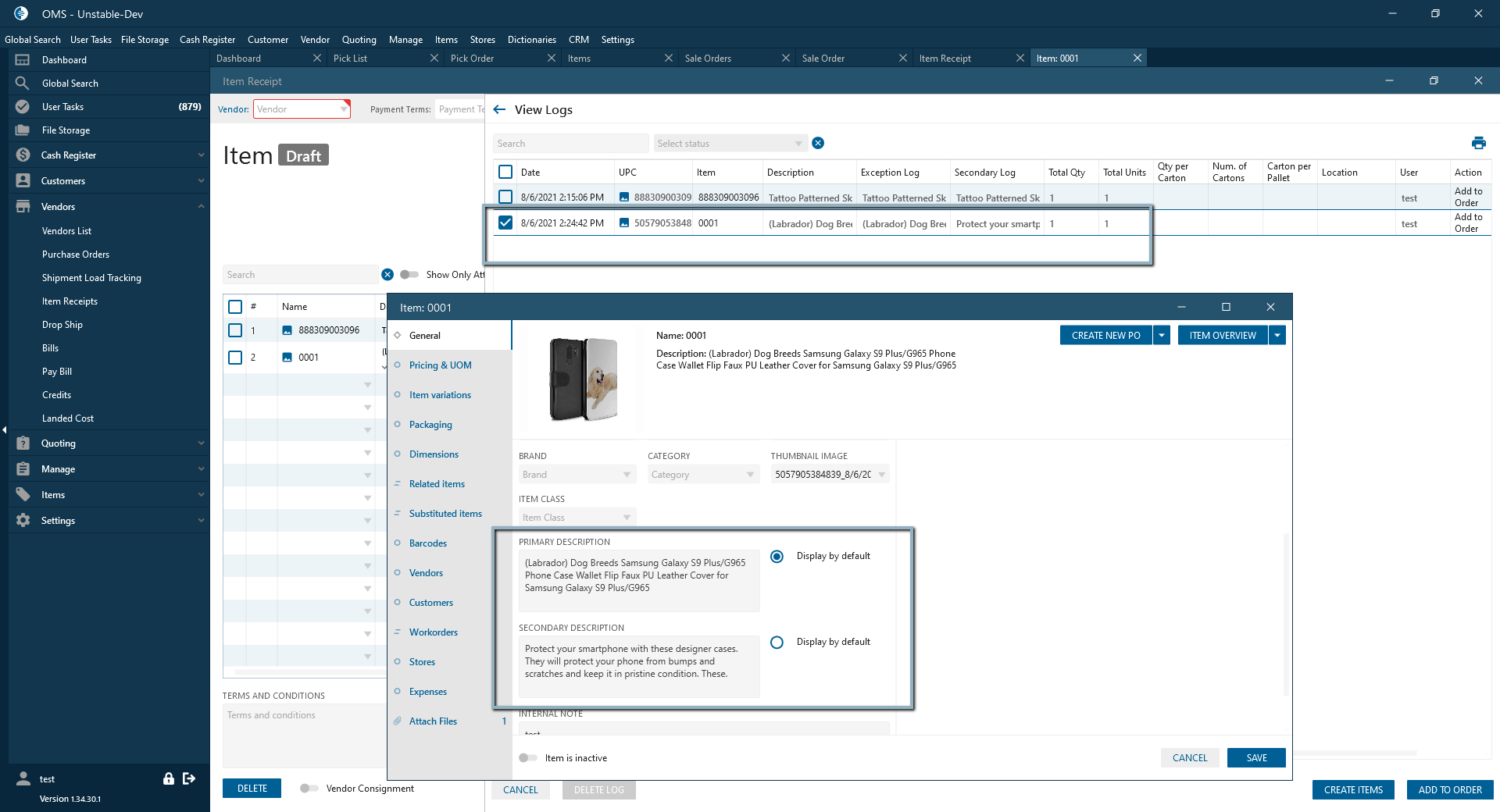This screenshot has width=1500, height=812.
Task: Click the Quoting sidebar icon
Action: pos(23,443)
